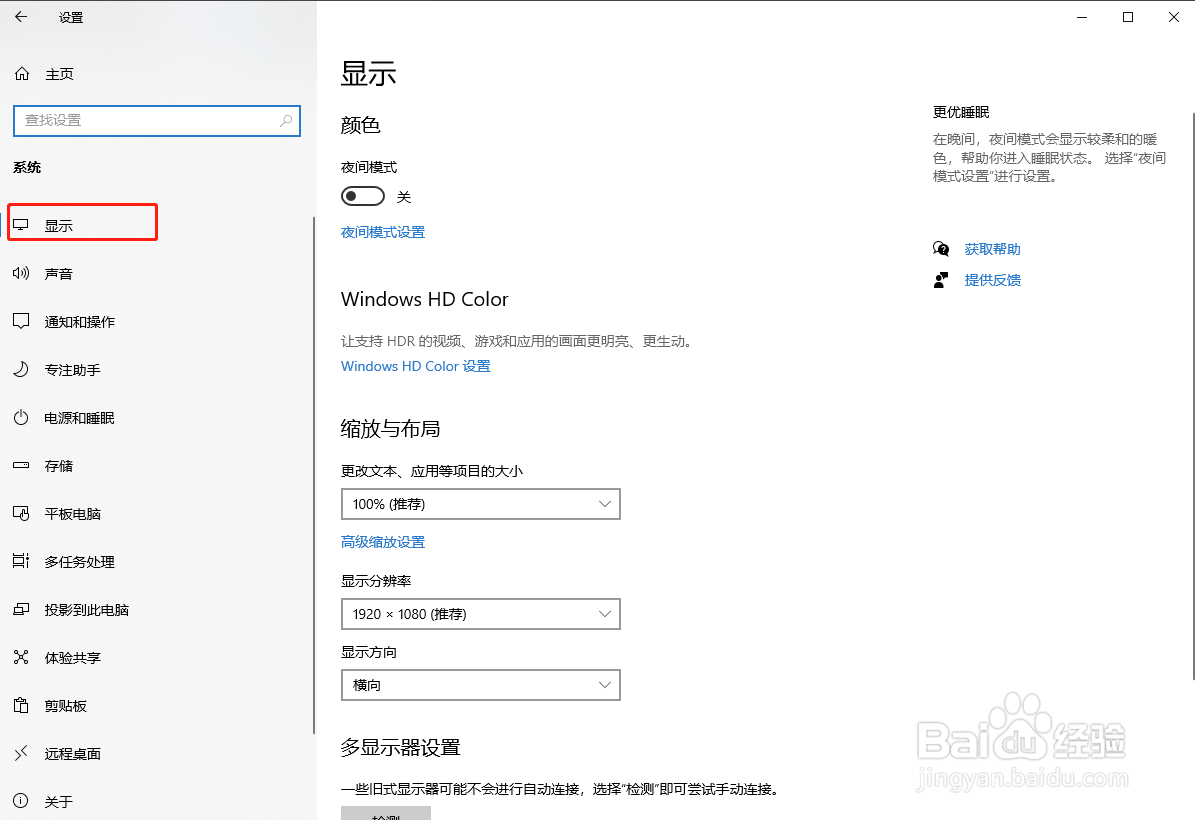Click Advanced scaling settings (高级缩放设置) link
Viewport: 1195px width, 820px height.
383,542
